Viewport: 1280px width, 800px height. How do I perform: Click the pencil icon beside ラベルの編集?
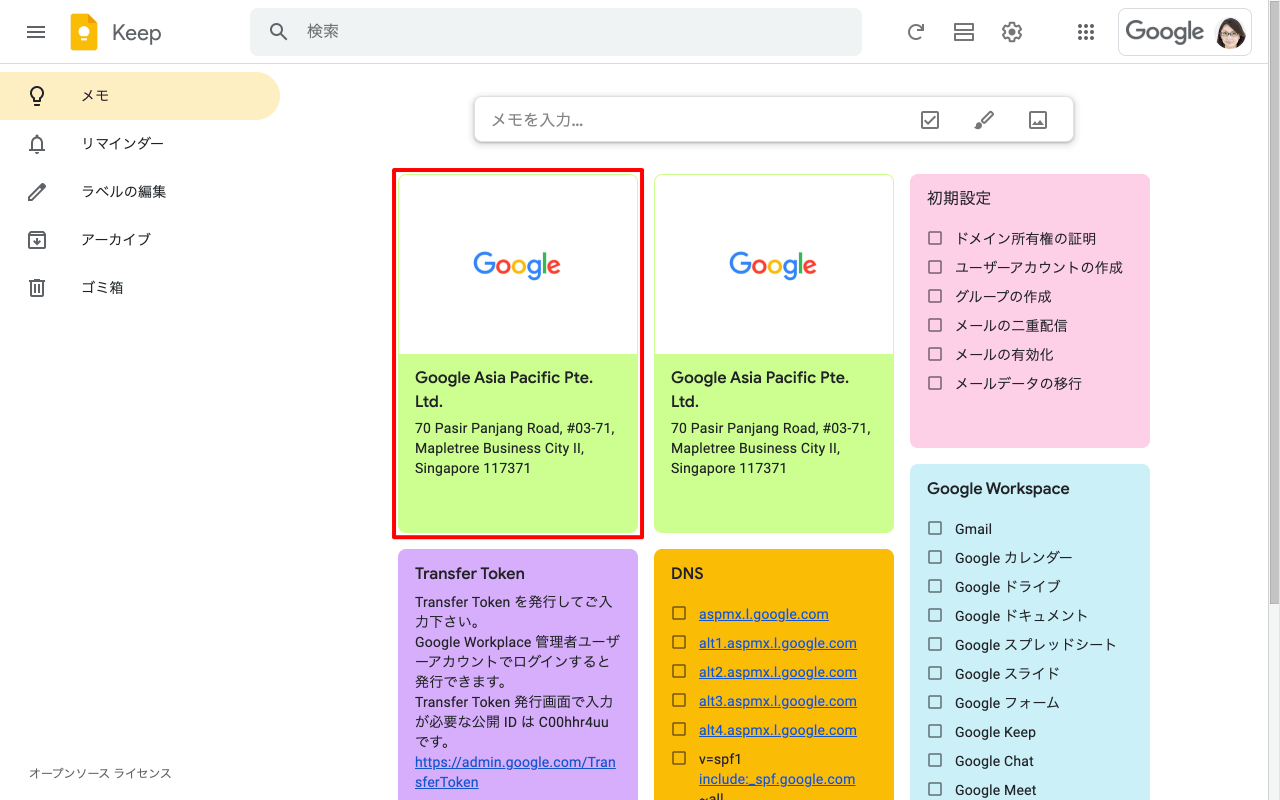click(x=37, y=192)
